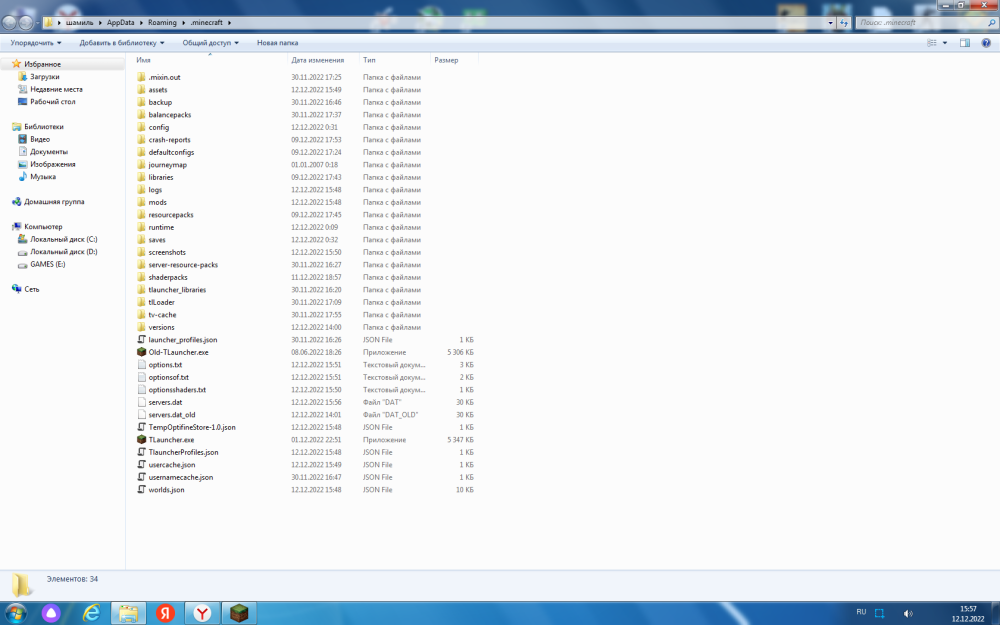
Task: Select the usercache.json file
Action: coord(172,465)
